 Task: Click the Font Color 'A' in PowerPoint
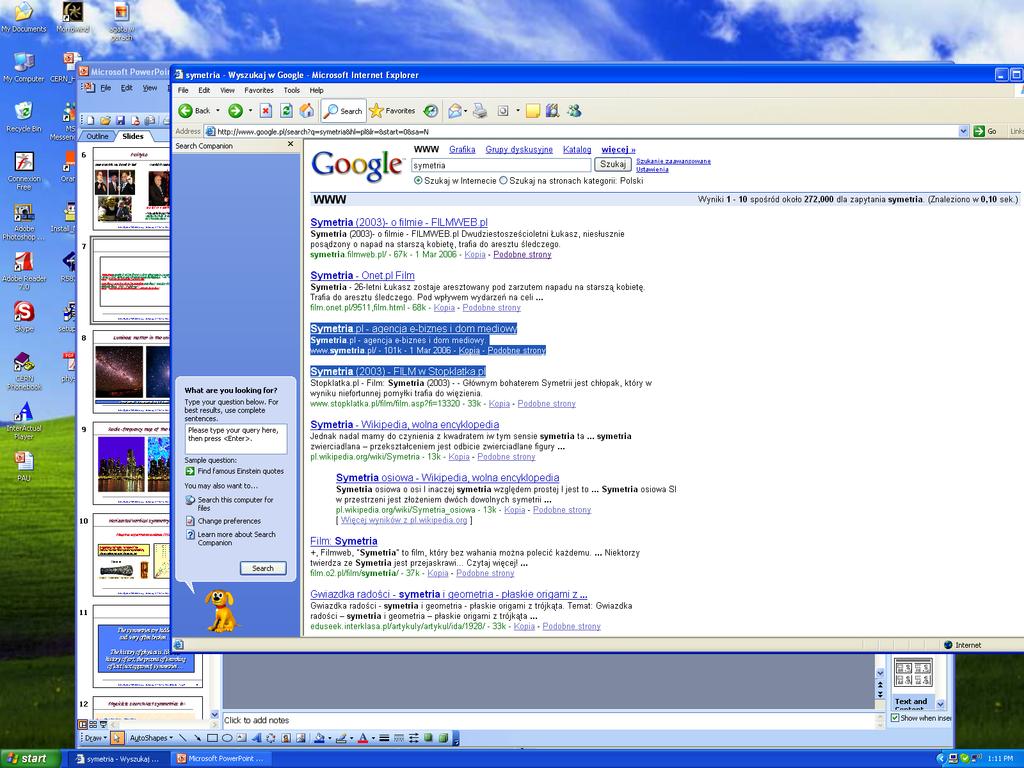pos(362,738)
